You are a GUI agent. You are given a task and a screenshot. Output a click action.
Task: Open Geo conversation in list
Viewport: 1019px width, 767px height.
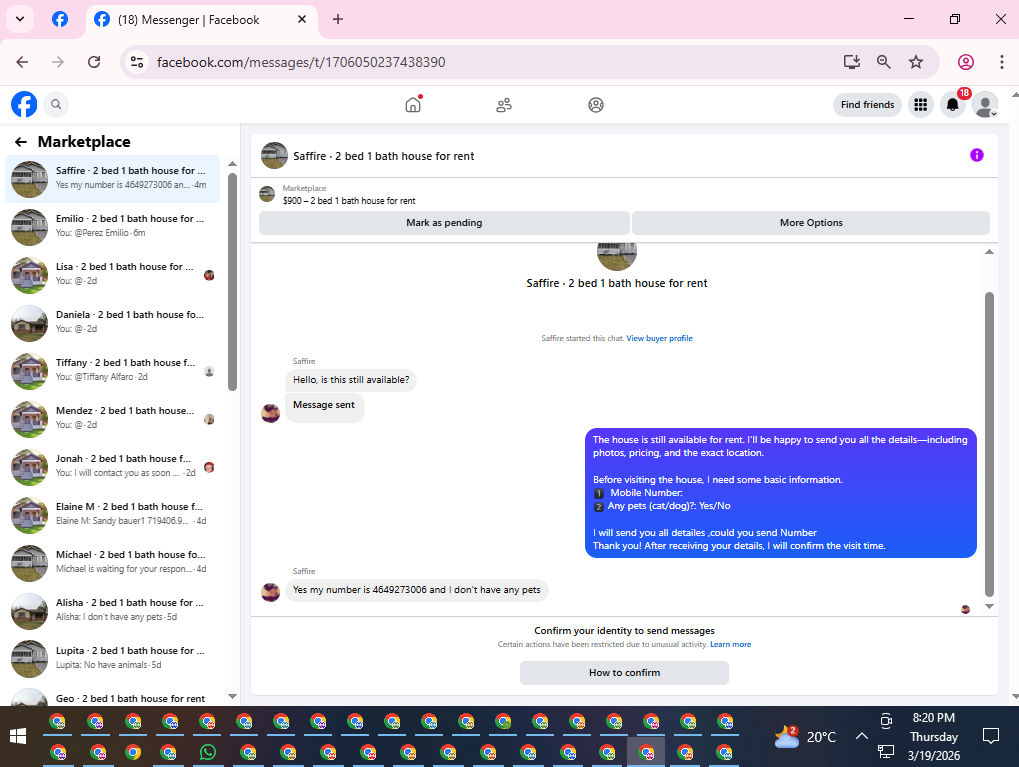point(112,696)
